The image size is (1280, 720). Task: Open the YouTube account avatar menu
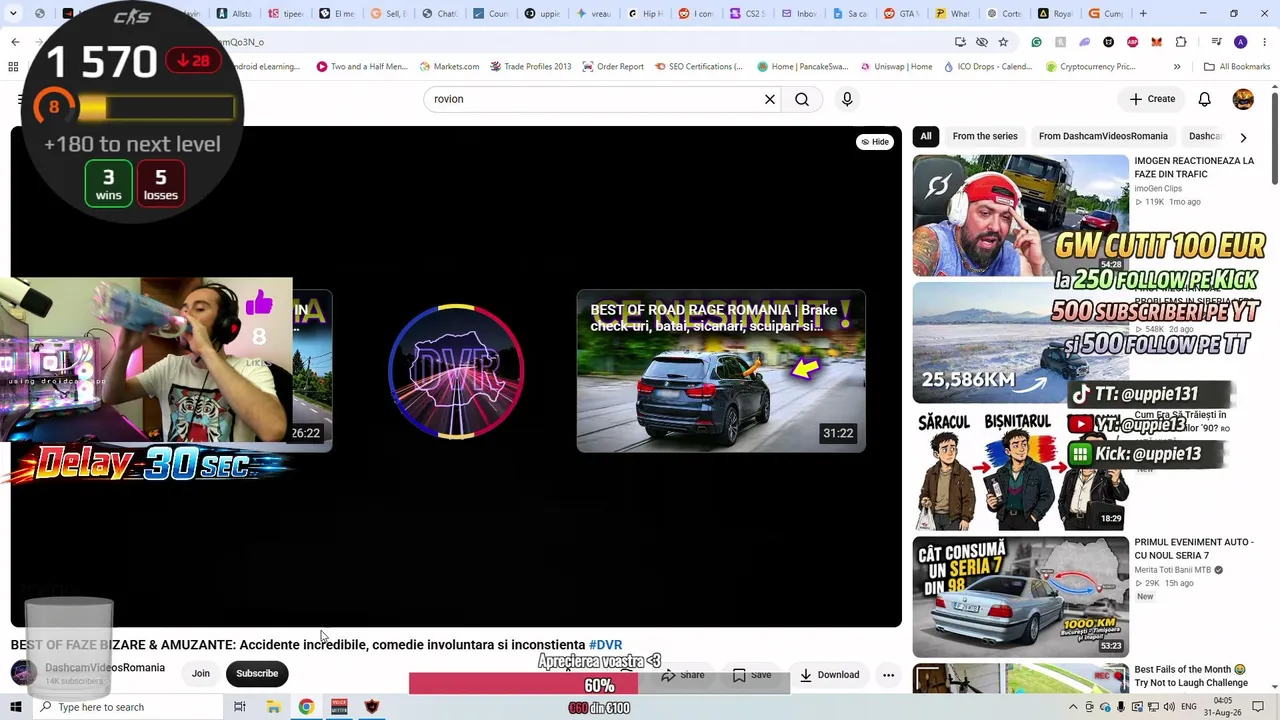(1243, 99)
